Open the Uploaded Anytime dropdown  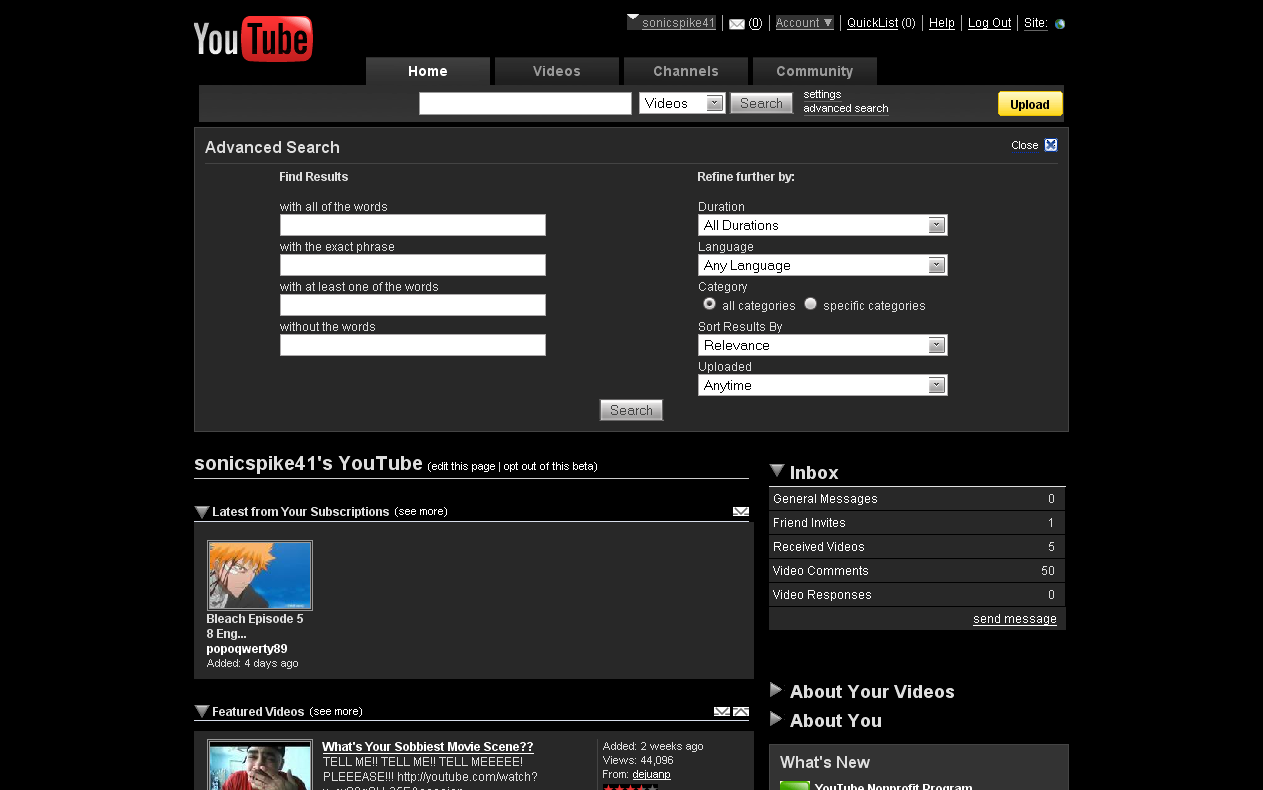[x=822, y=385]
